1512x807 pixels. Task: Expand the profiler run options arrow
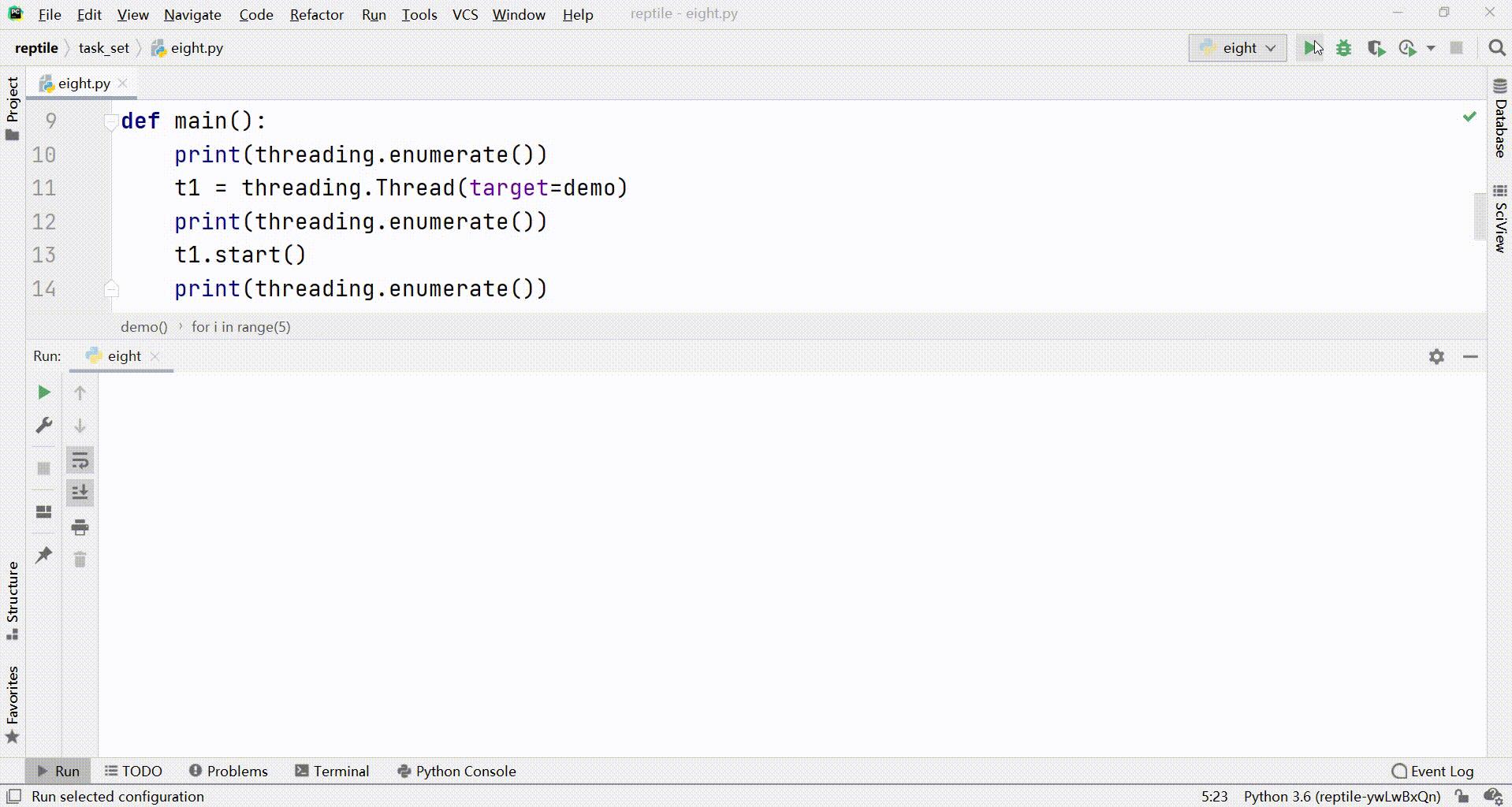tap(1431, 48)
